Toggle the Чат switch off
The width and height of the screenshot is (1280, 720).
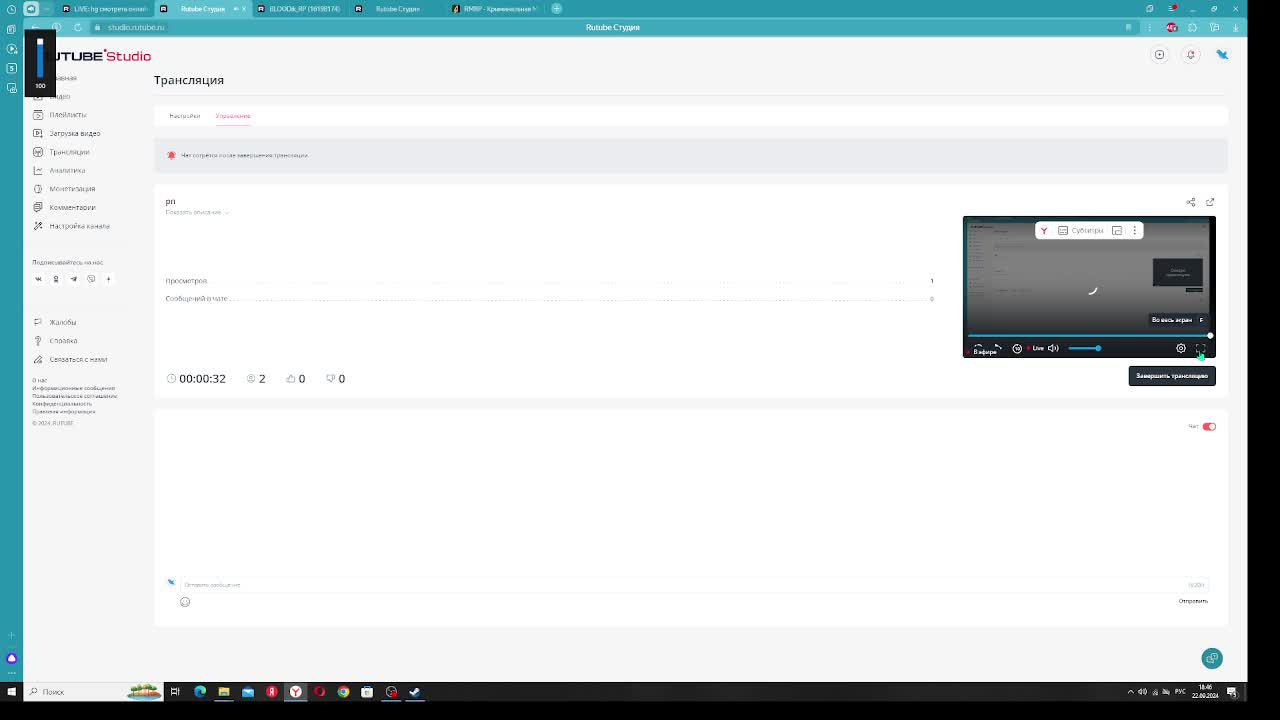(x=1209, y=427)
